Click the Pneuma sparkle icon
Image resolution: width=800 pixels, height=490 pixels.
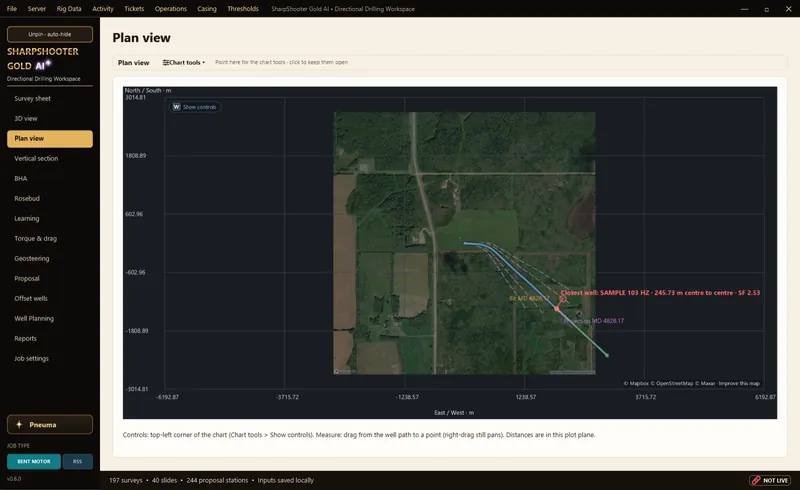(x=19, y=424)
